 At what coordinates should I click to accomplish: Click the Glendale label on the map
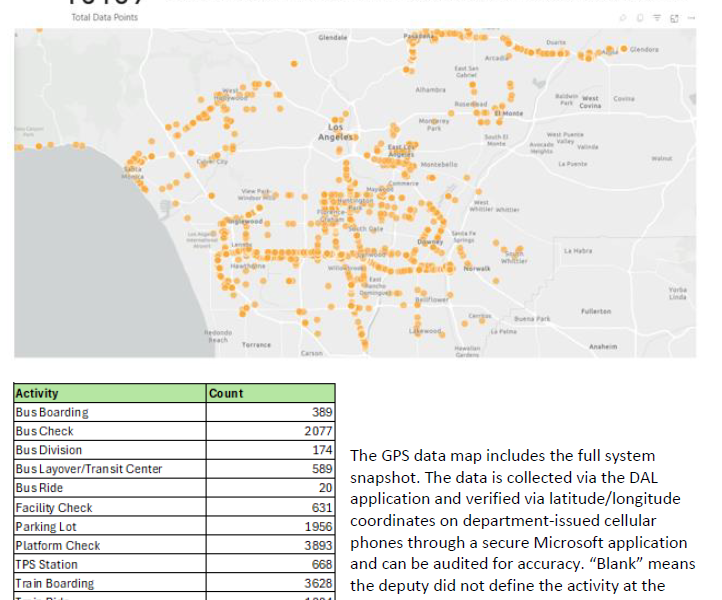coord(332,37)
